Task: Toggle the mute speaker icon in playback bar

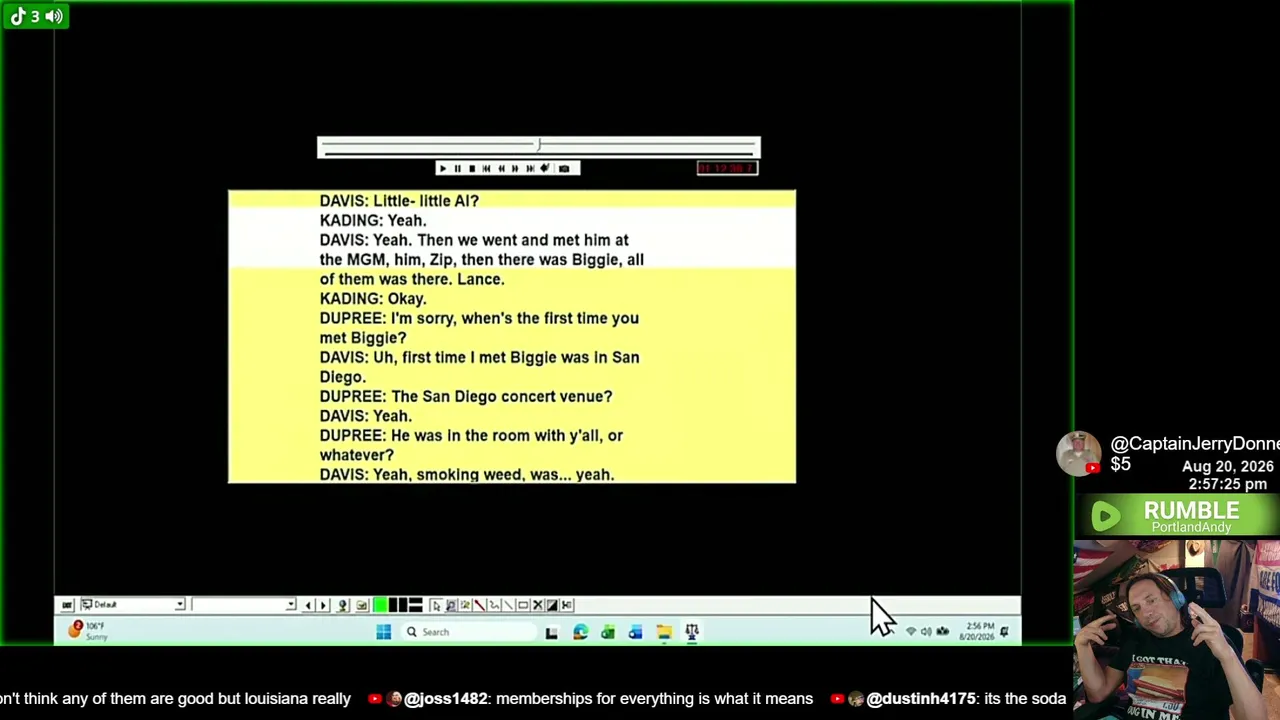Action: [x=545, y=168]
